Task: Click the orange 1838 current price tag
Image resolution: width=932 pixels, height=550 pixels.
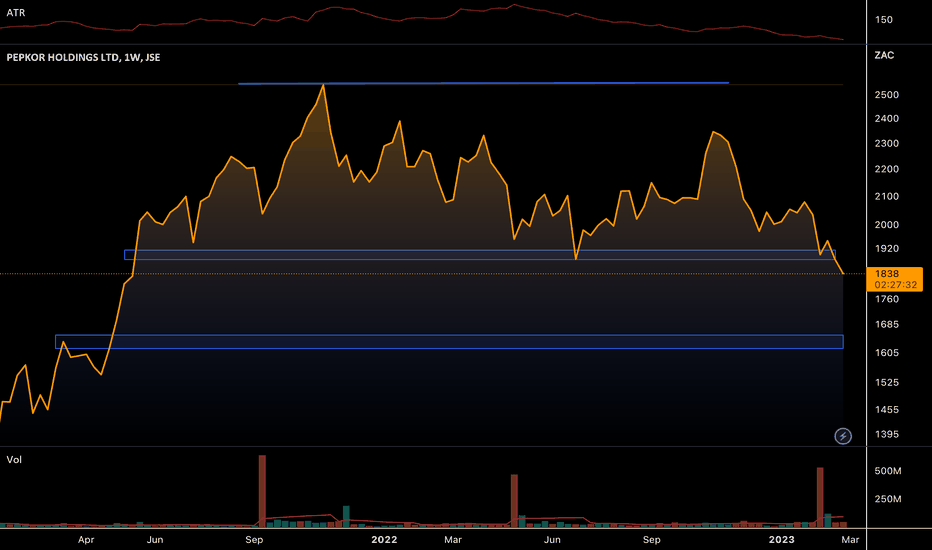Action: [x=895, y=279]
